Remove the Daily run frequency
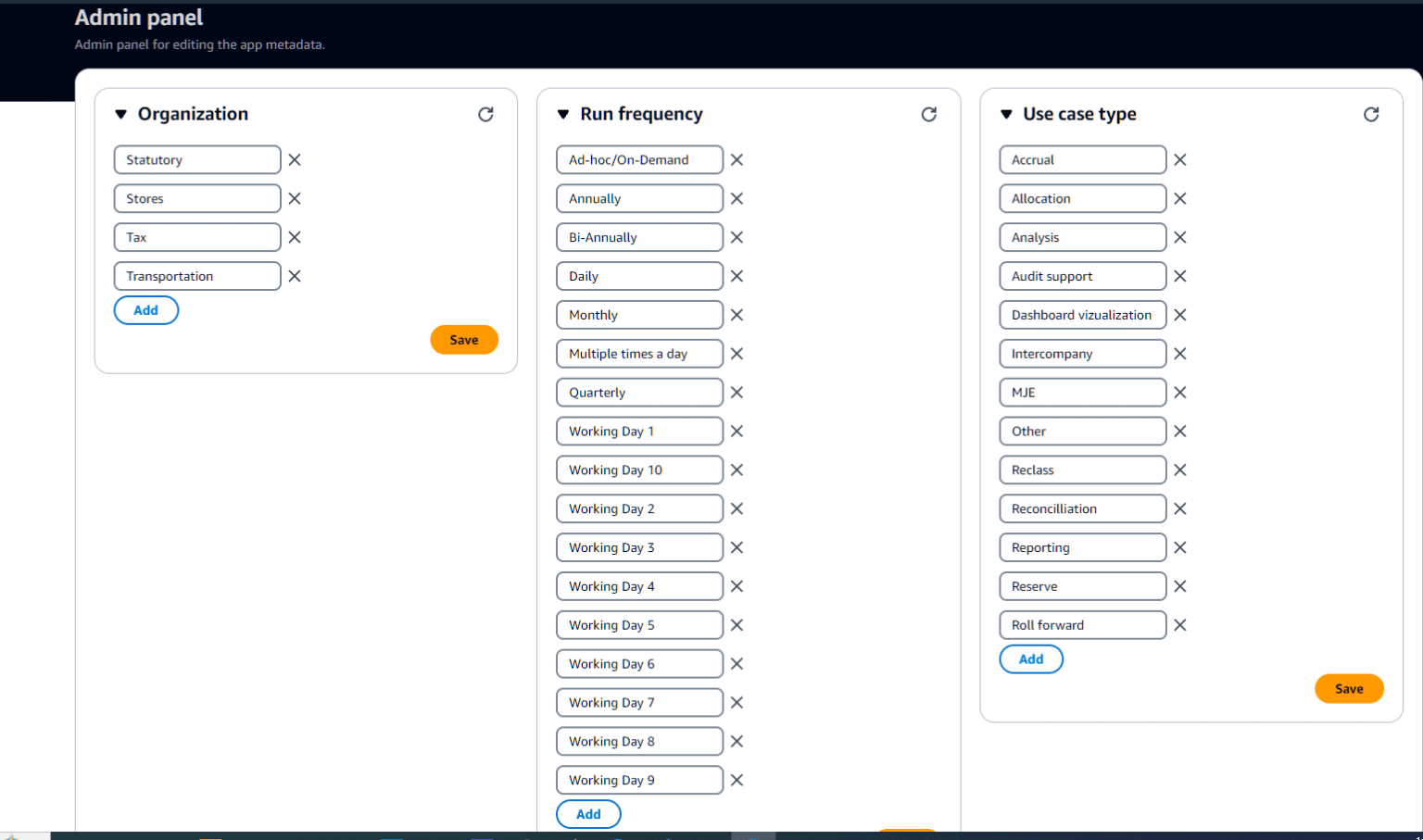 [x=737, y=275]
